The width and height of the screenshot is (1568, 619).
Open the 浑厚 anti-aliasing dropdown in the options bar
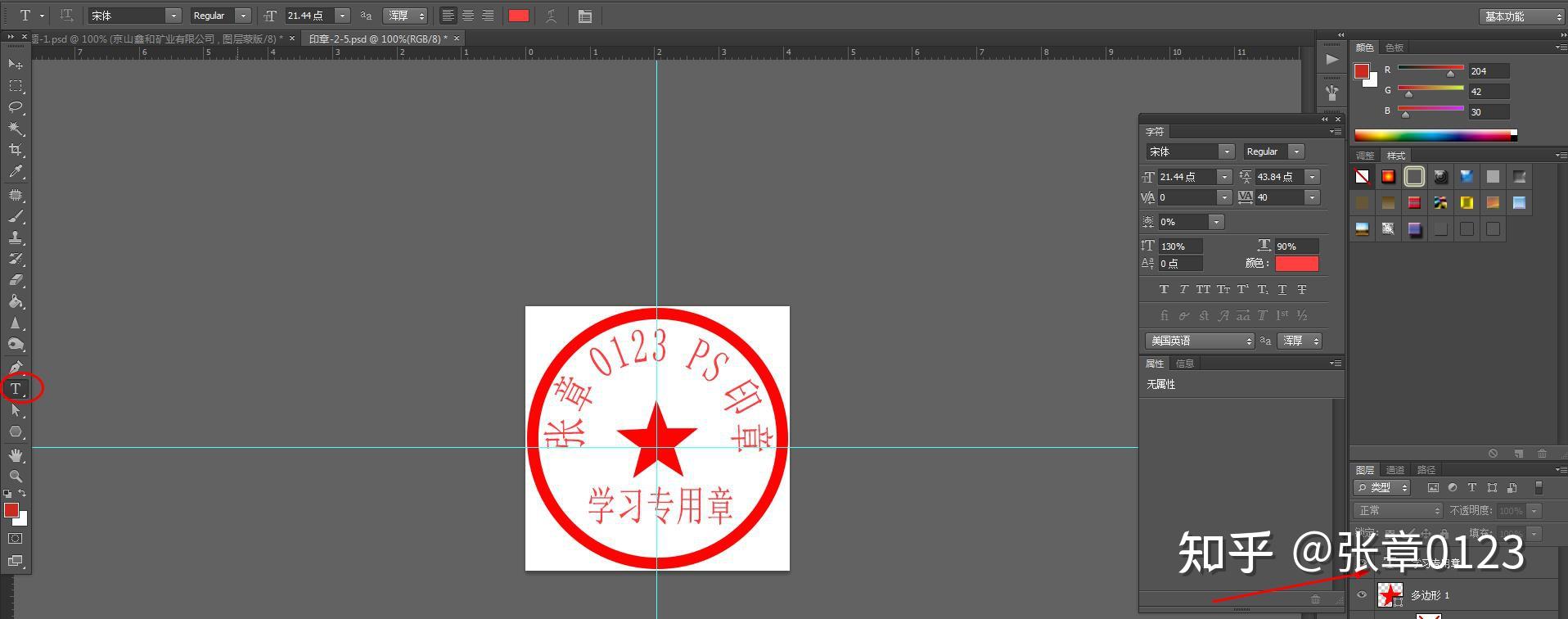(x=407, y=16)
